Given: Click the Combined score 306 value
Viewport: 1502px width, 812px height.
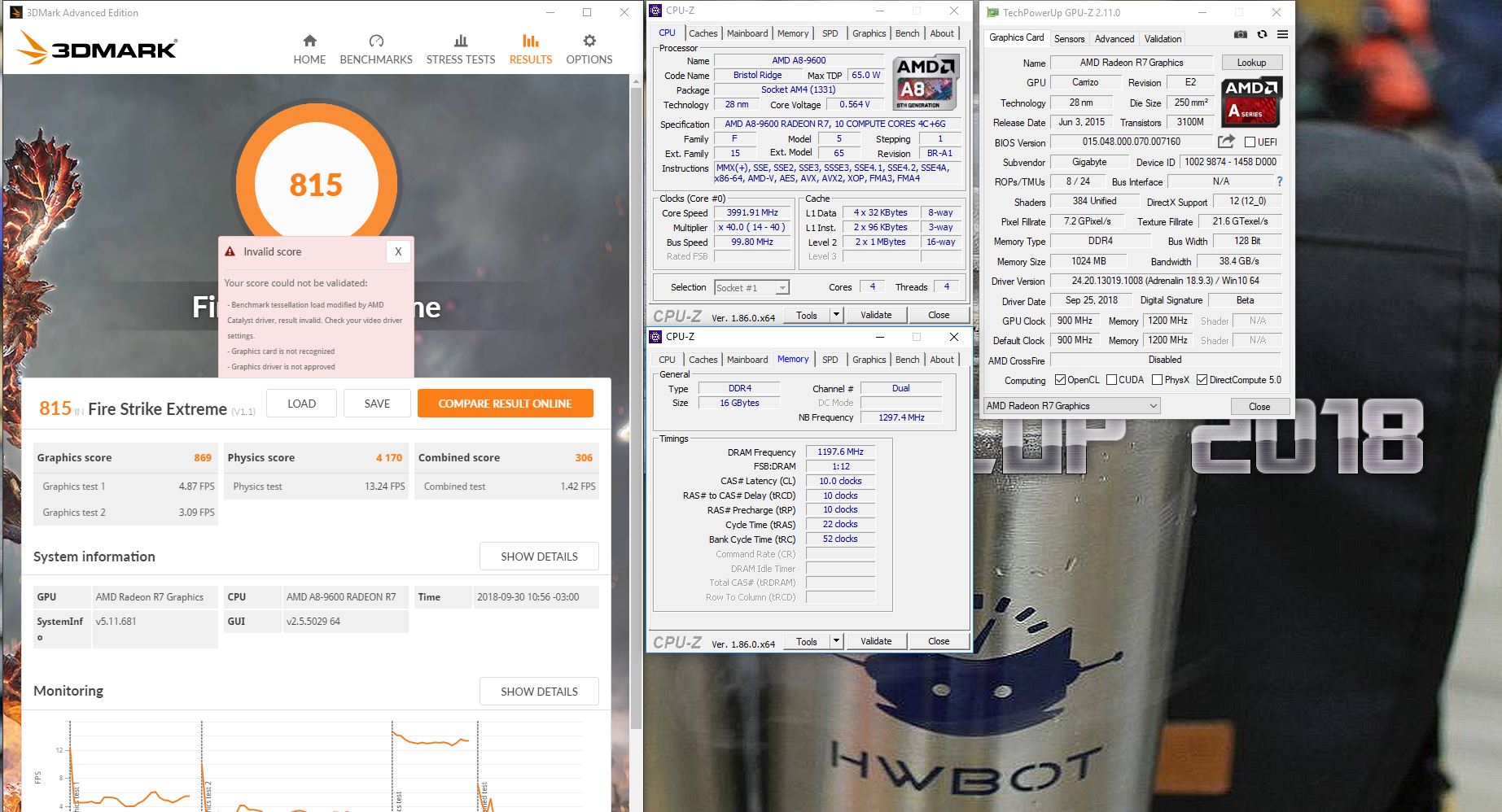Looking at the screenshot, I should pyautogui.click(x=584, y=457).
